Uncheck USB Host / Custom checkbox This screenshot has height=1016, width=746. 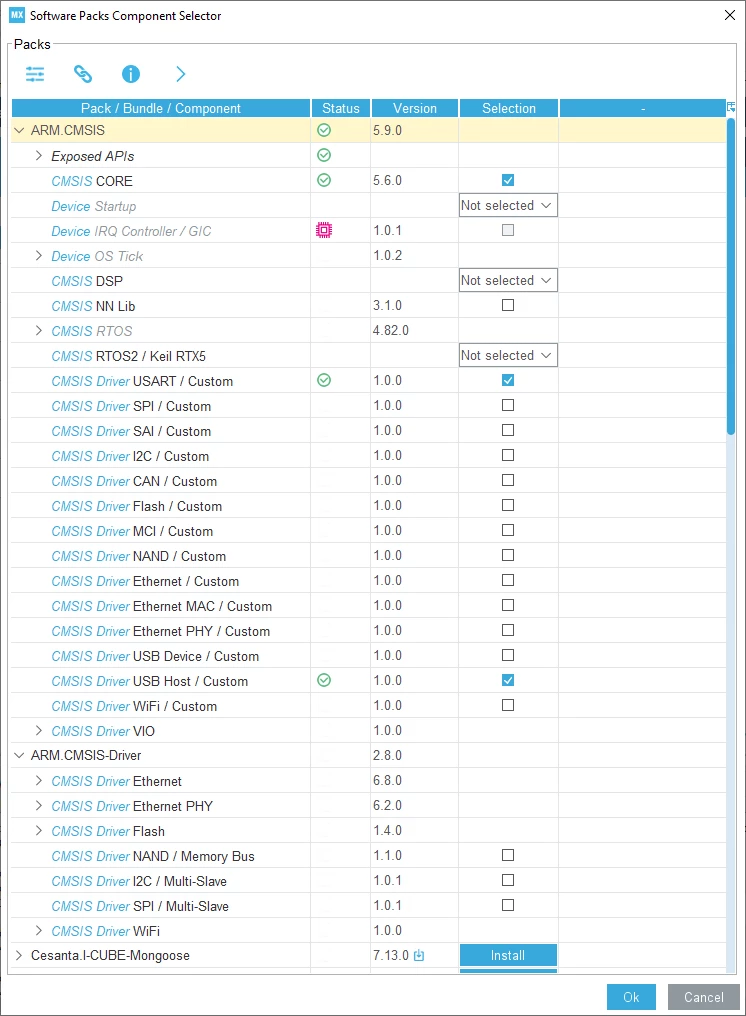click(508, 680)
